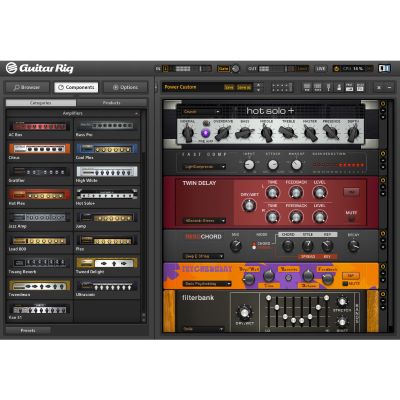Enable LIVE view mode

point(320,69)
